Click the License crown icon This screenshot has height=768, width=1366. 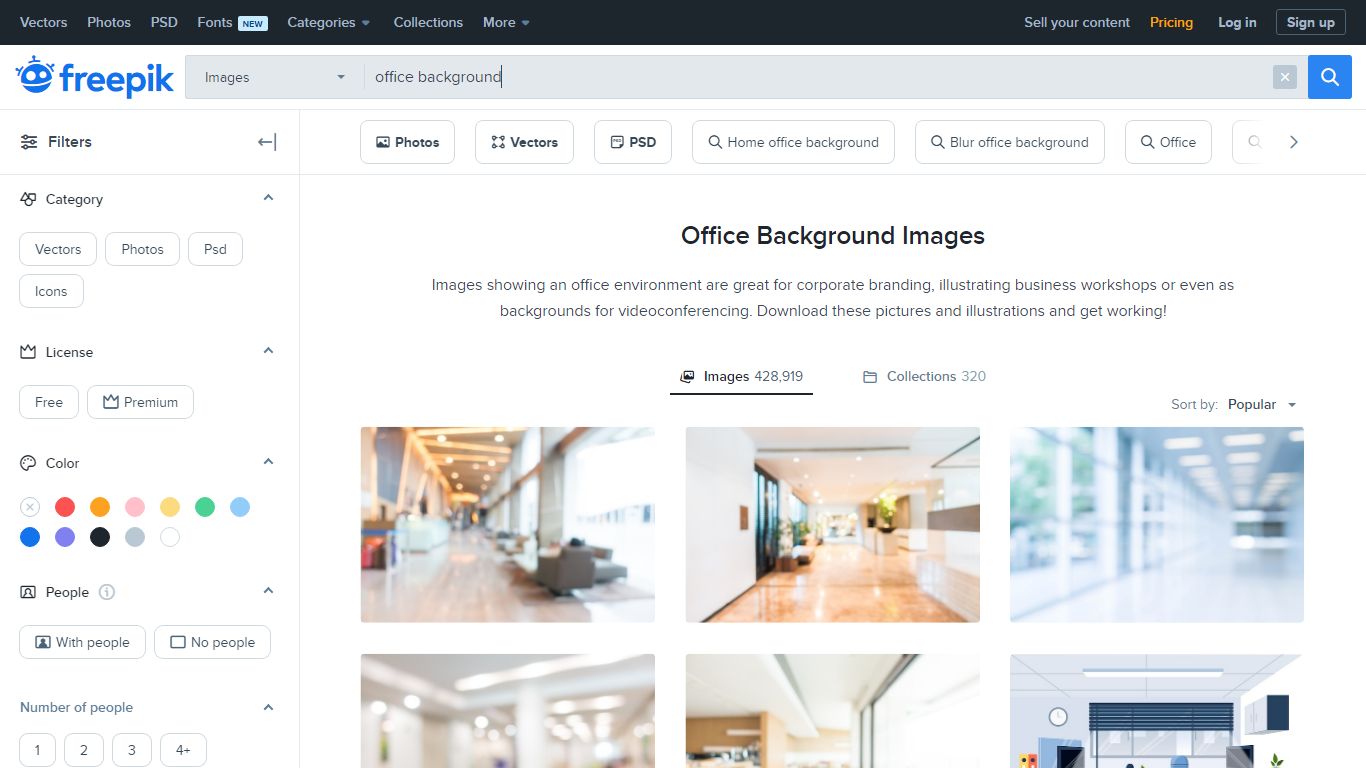(28, 352)
